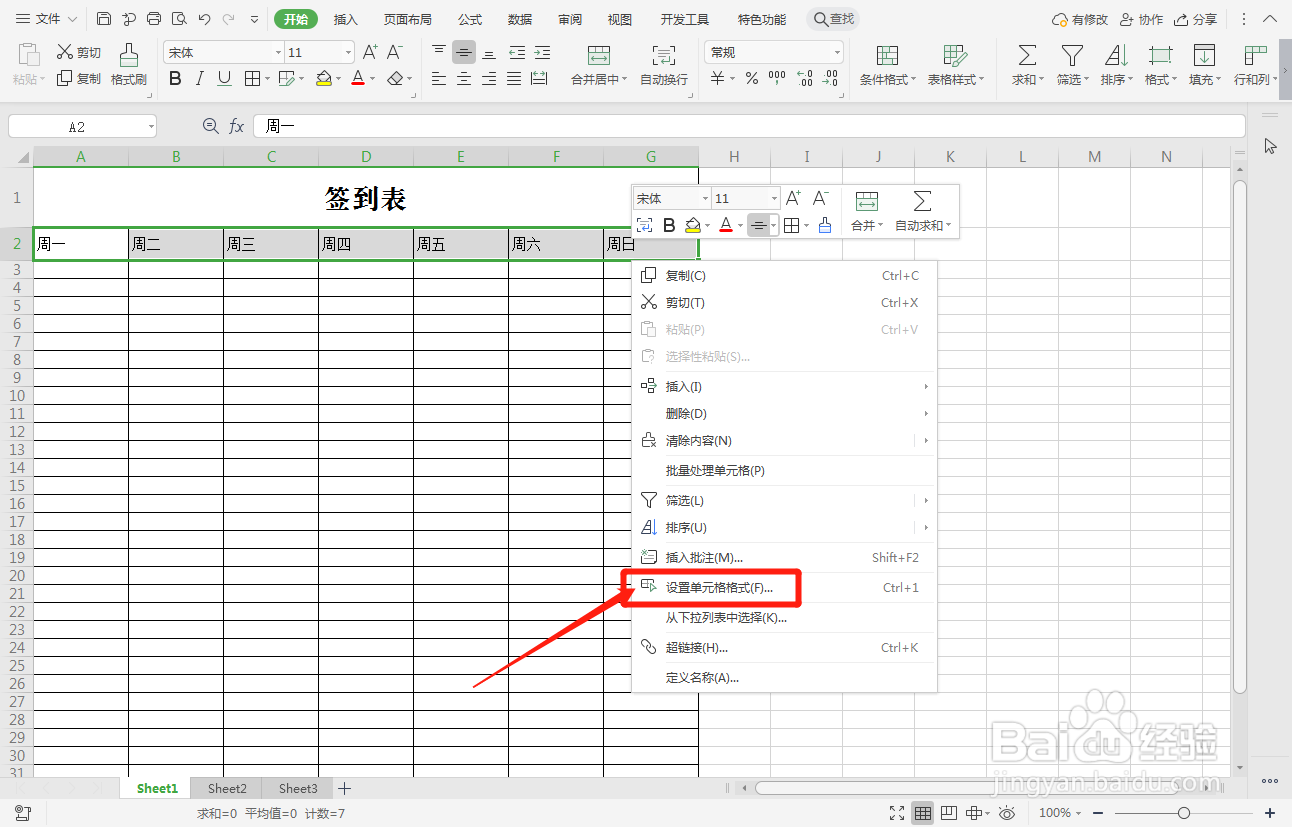Click the Table Style (表格样式) icon

pyautogui.click(x=955, y=55)
